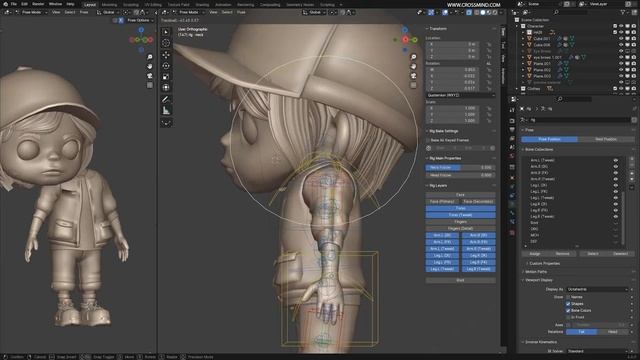640x360 pixels.
Task: Toggle visibility eye of Clothes collection
Action: (x=621, y=89)
